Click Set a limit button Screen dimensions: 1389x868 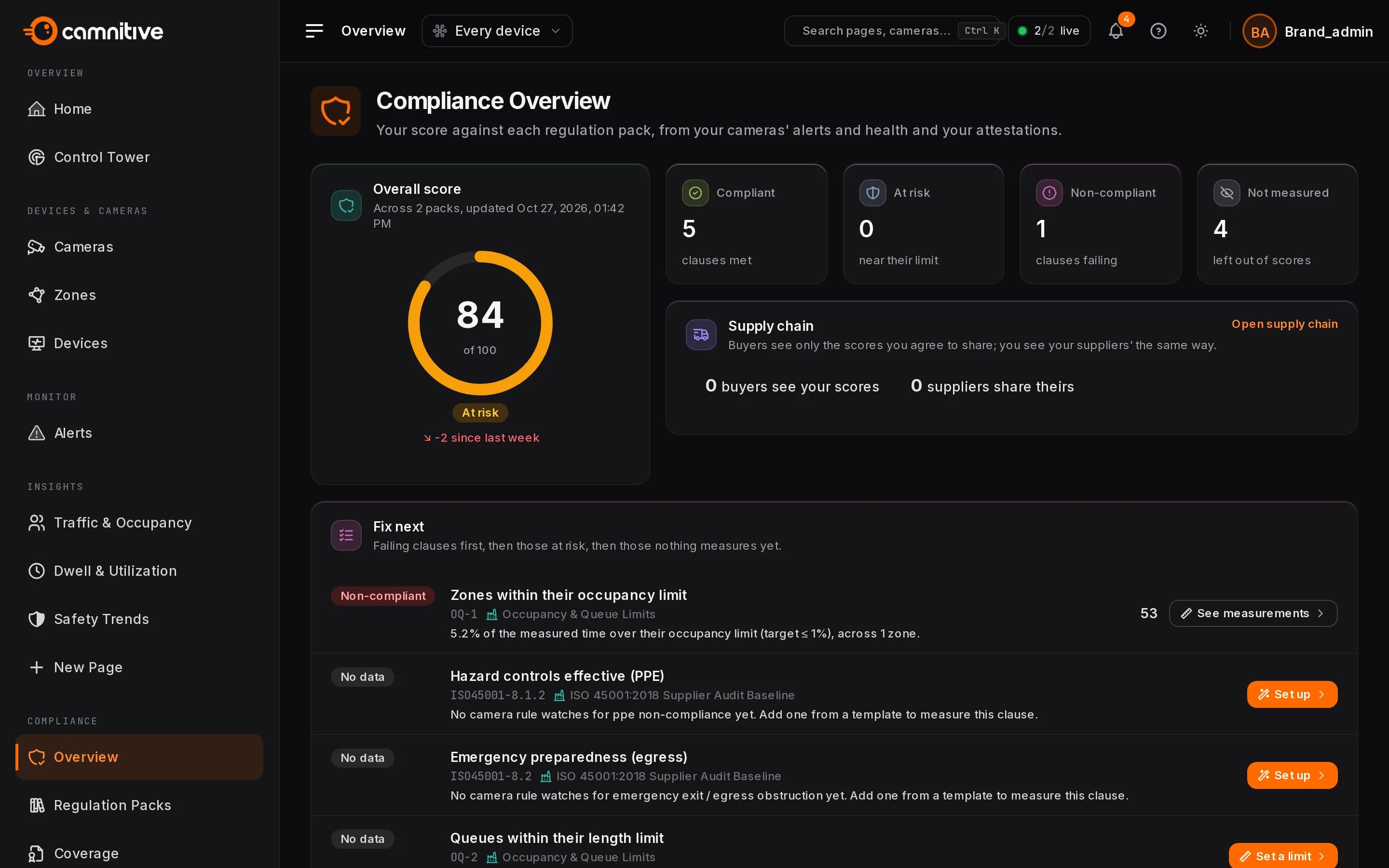pos(1283,856)
